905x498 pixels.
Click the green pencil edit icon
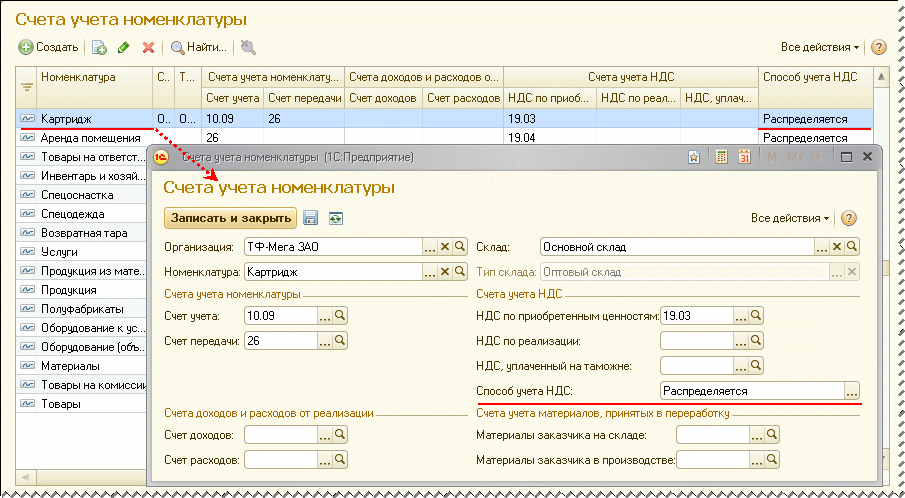click(x=123, y=47)
